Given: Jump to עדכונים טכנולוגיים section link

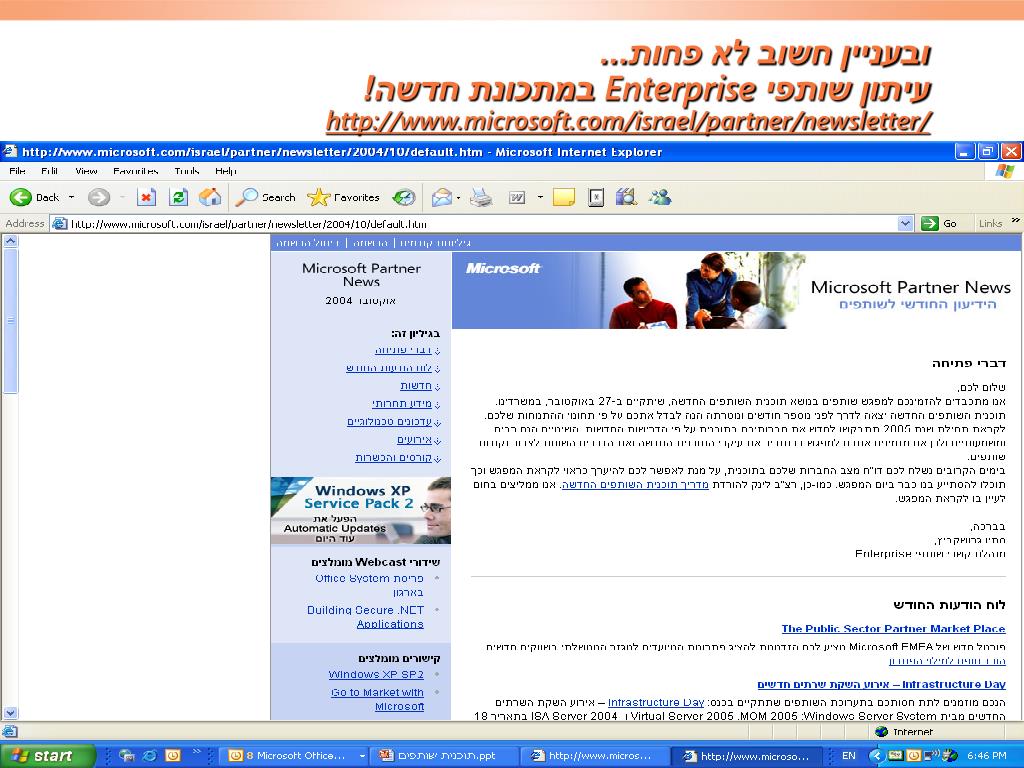Looking at the screenshot, I should [x=389, y=422].
